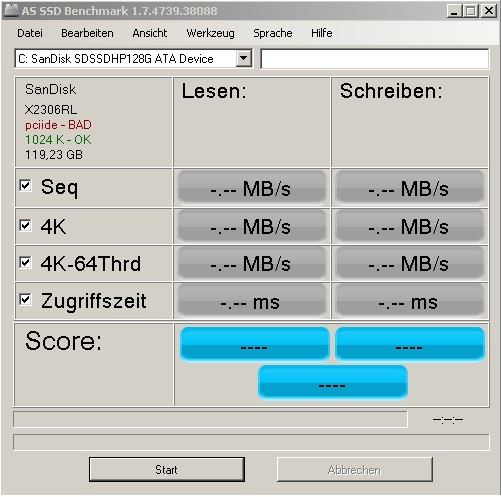The image size is (501, 497).
Task: Close the AS SSD Benchmark window
Action: pos(489,11)
